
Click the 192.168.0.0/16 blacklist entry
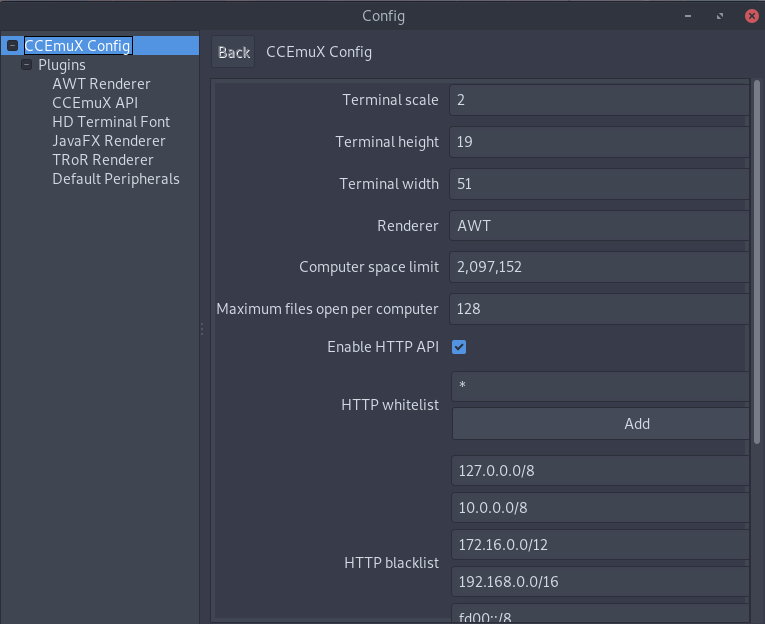[x=601, y=582]
